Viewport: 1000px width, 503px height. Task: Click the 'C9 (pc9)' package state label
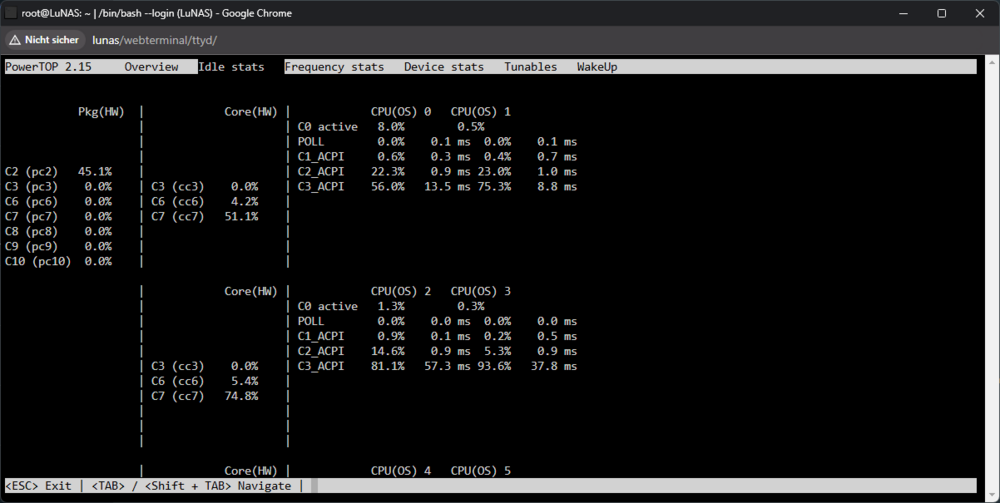pyautogui.click(x=31, y=247)
